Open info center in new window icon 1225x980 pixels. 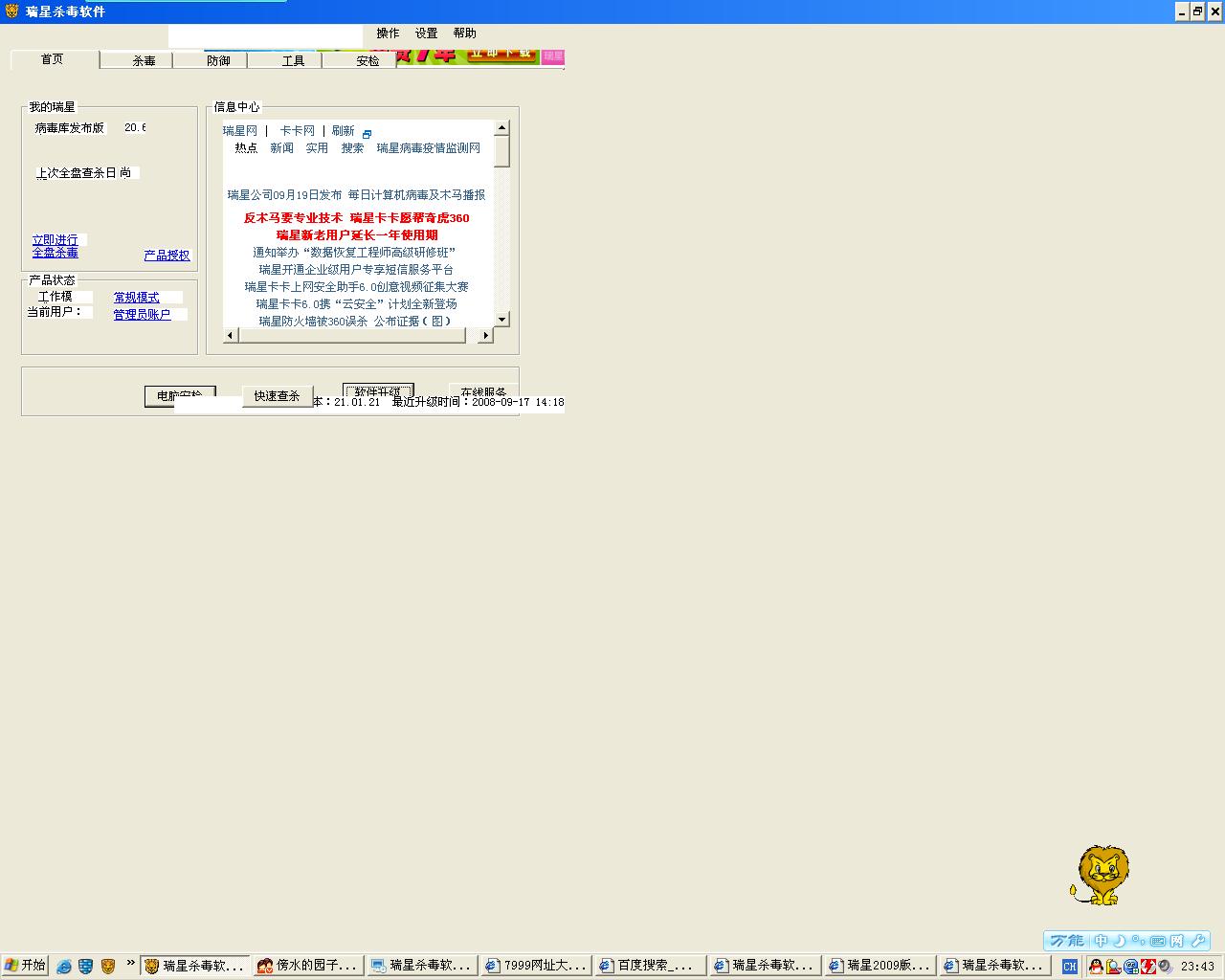367,134
